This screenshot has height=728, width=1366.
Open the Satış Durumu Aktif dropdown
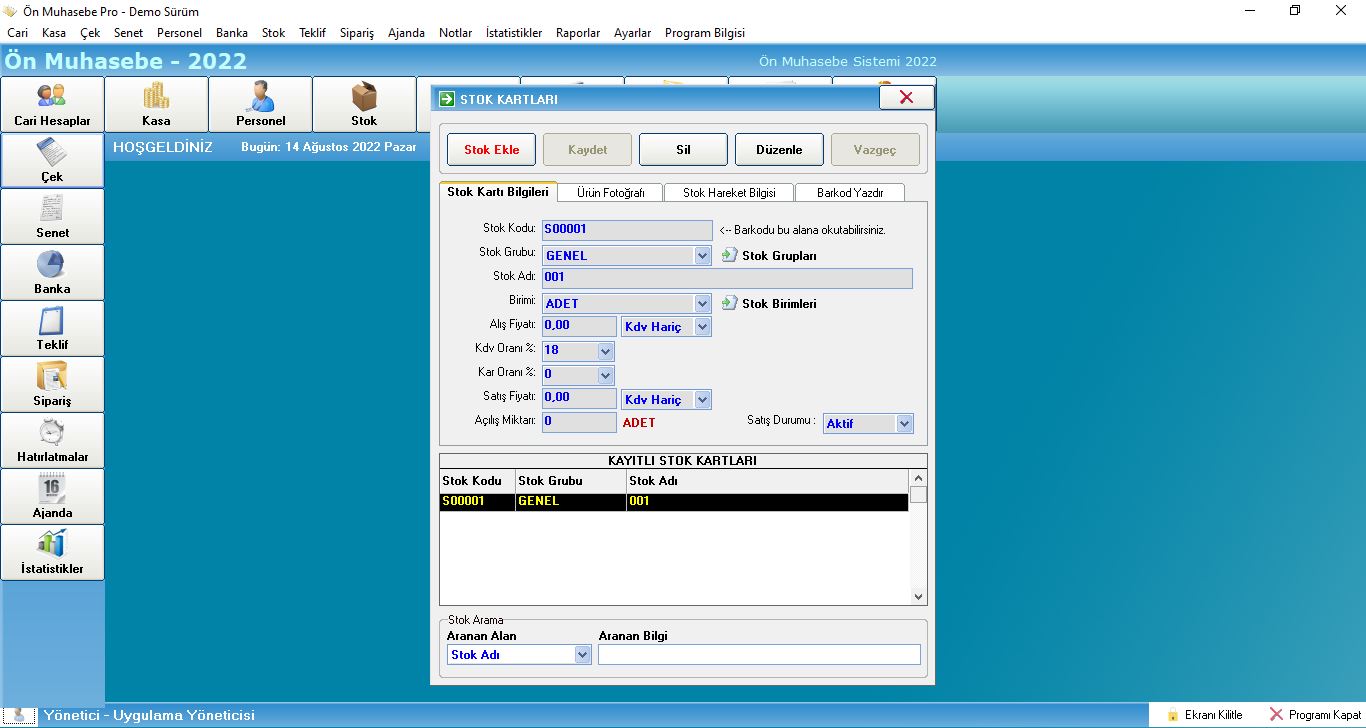(x=904, y=423)
